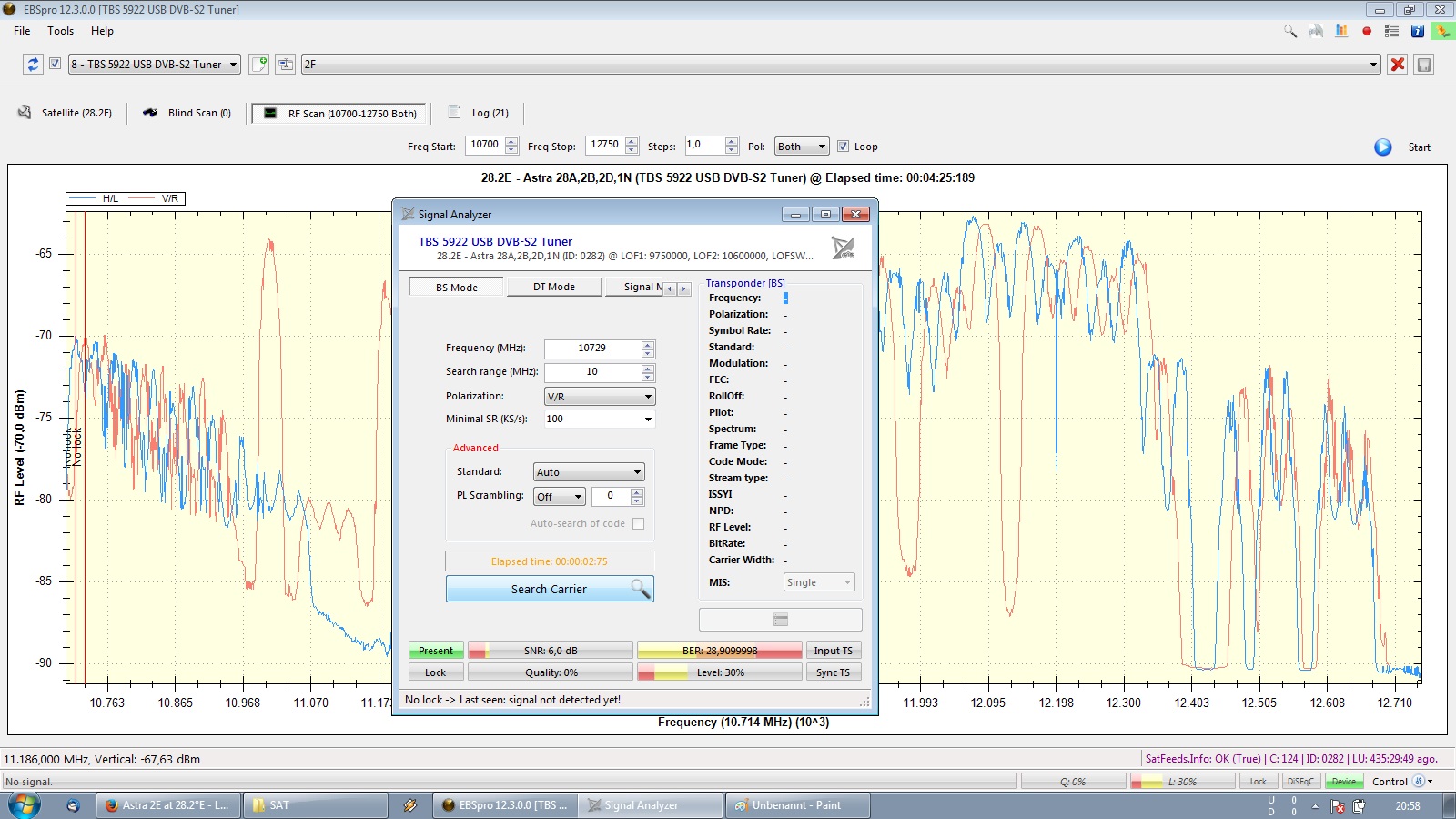
Task: Open Windows Start orb
Action: 25,805
